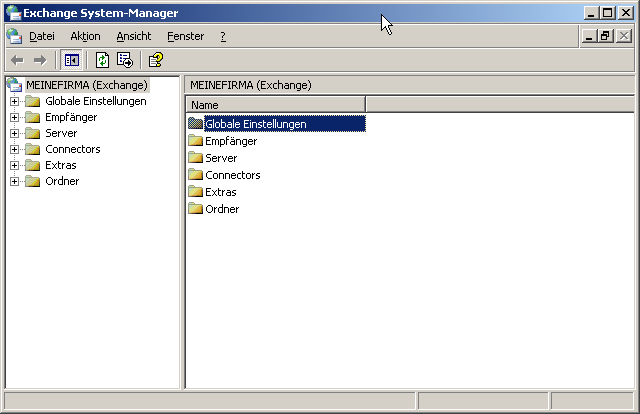Click Globale Einstellungen folder icon in list

[196, 123]
